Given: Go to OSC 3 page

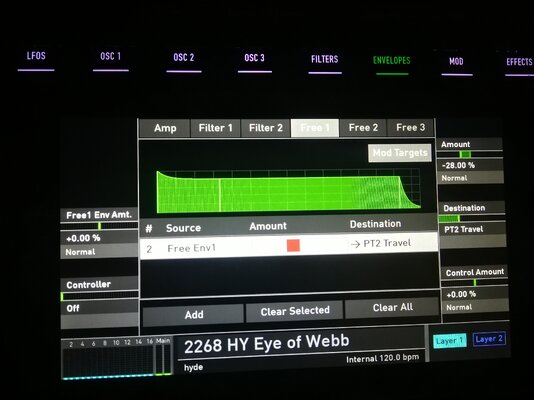Looking at the screenshot, I should tap(254, 58).
